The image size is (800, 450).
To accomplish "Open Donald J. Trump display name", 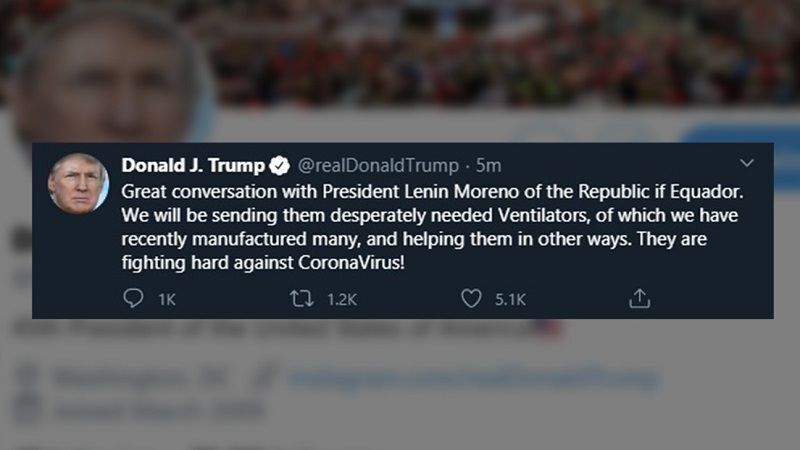I will (x=193, y=165).
